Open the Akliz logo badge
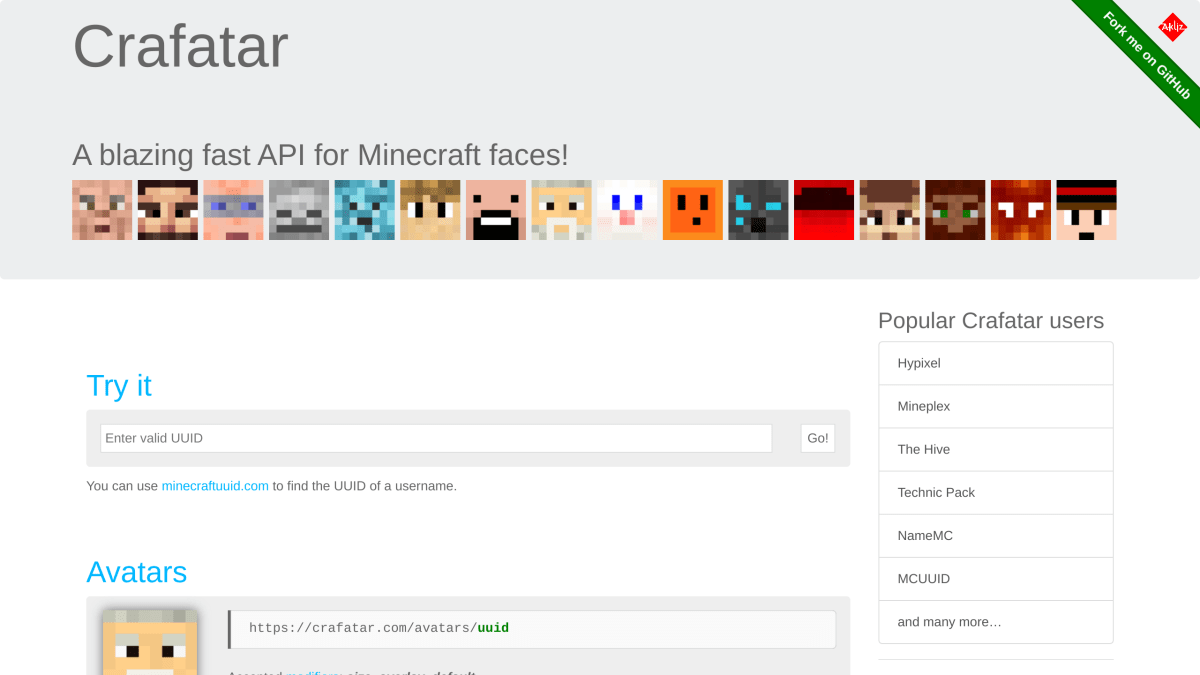The width and height of the screenshot is (1200, 675). click(1171, 26)
